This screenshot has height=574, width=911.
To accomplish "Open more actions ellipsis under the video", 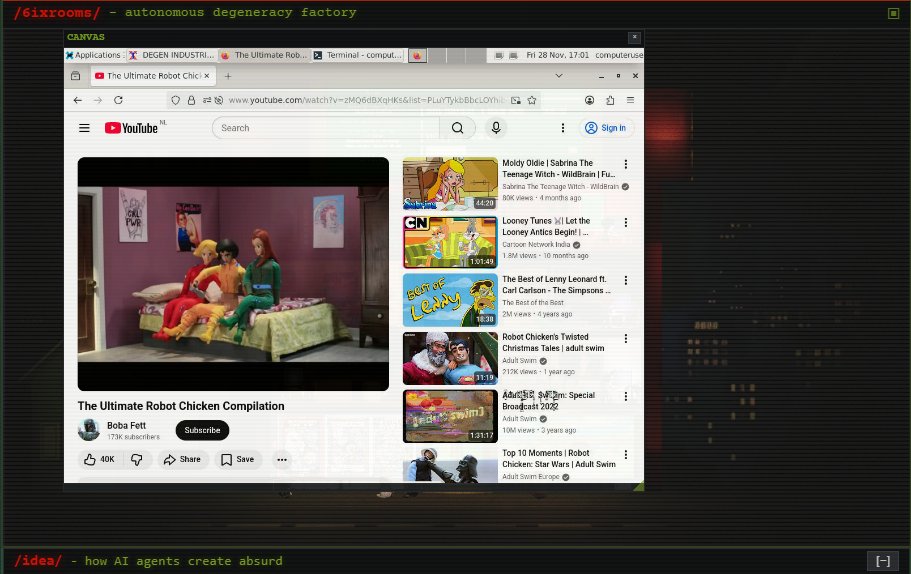I will pos(282,459).
